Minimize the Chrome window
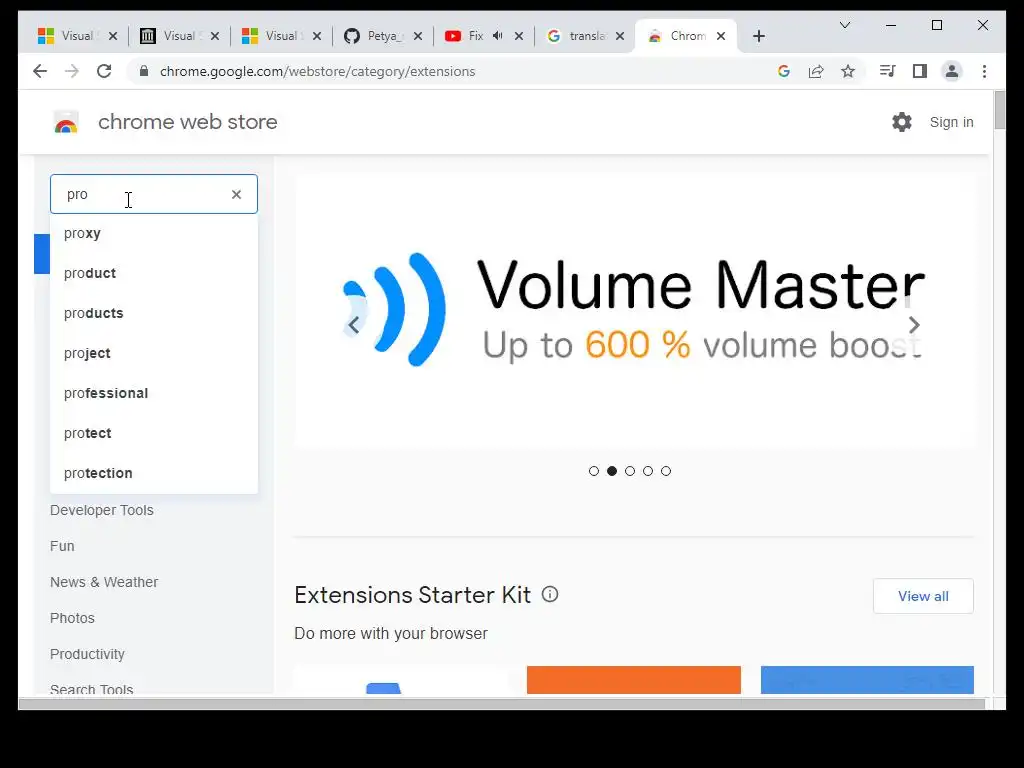 pyautogui.click(x=891, y=25)
